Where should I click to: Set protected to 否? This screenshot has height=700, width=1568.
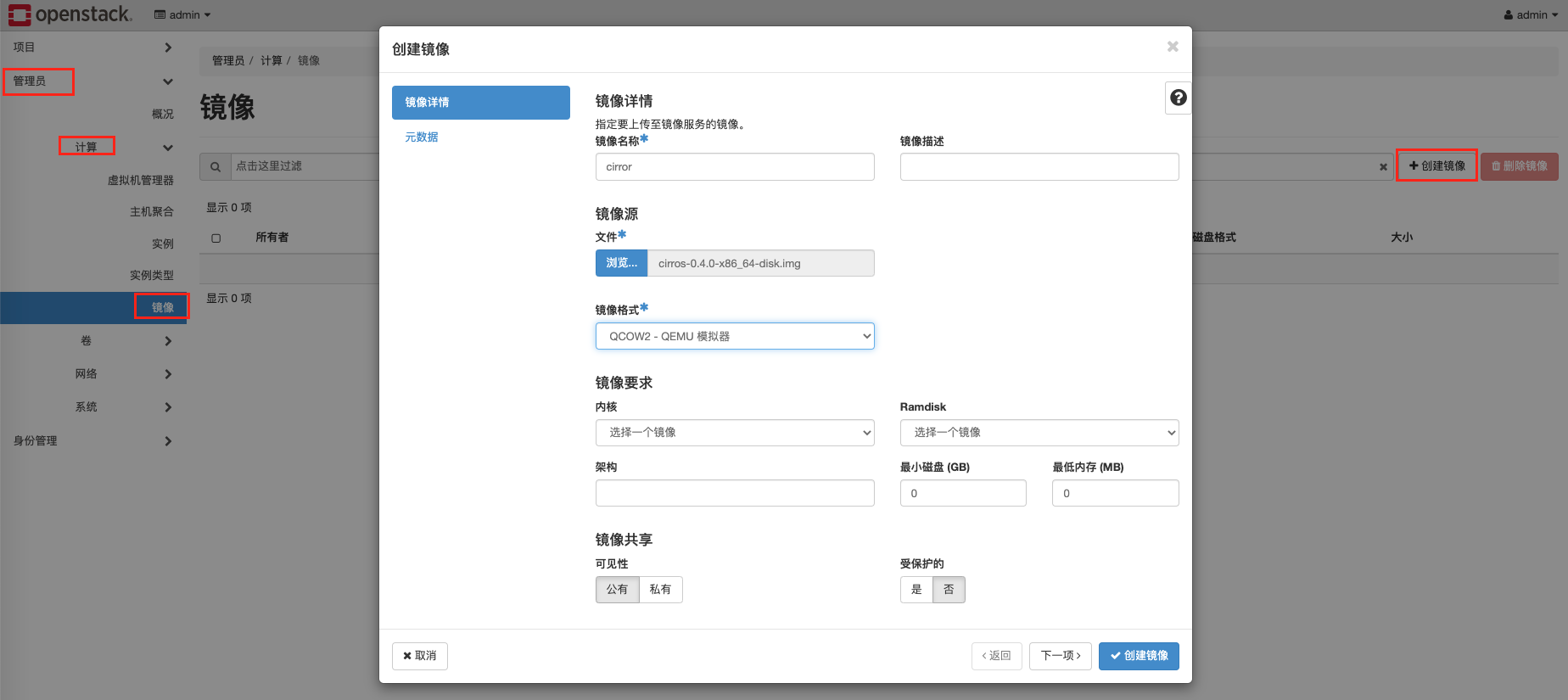949,590
